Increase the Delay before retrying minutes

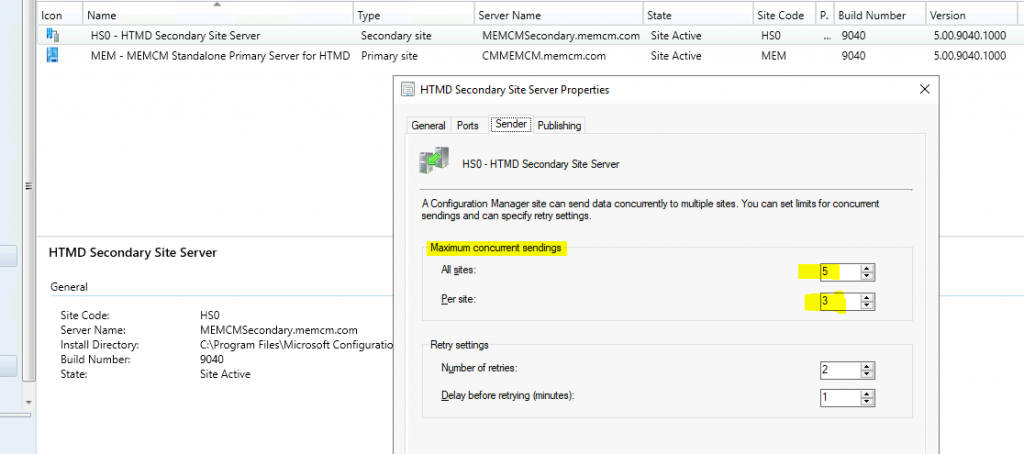click(x=867, y=394)
